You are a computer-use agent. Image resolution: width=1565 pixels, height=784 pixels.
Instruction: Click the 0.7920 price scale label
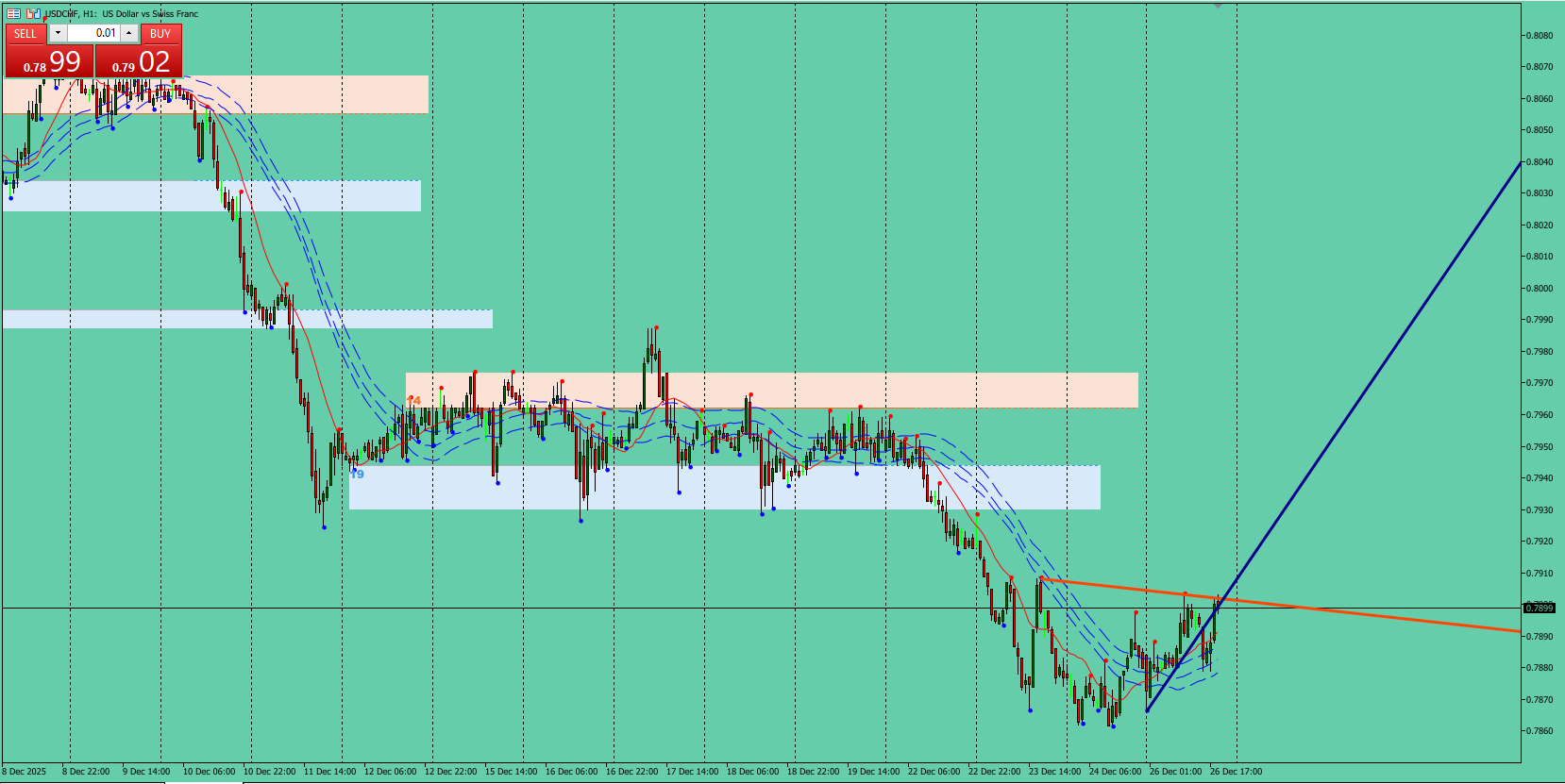(1540, 542)
